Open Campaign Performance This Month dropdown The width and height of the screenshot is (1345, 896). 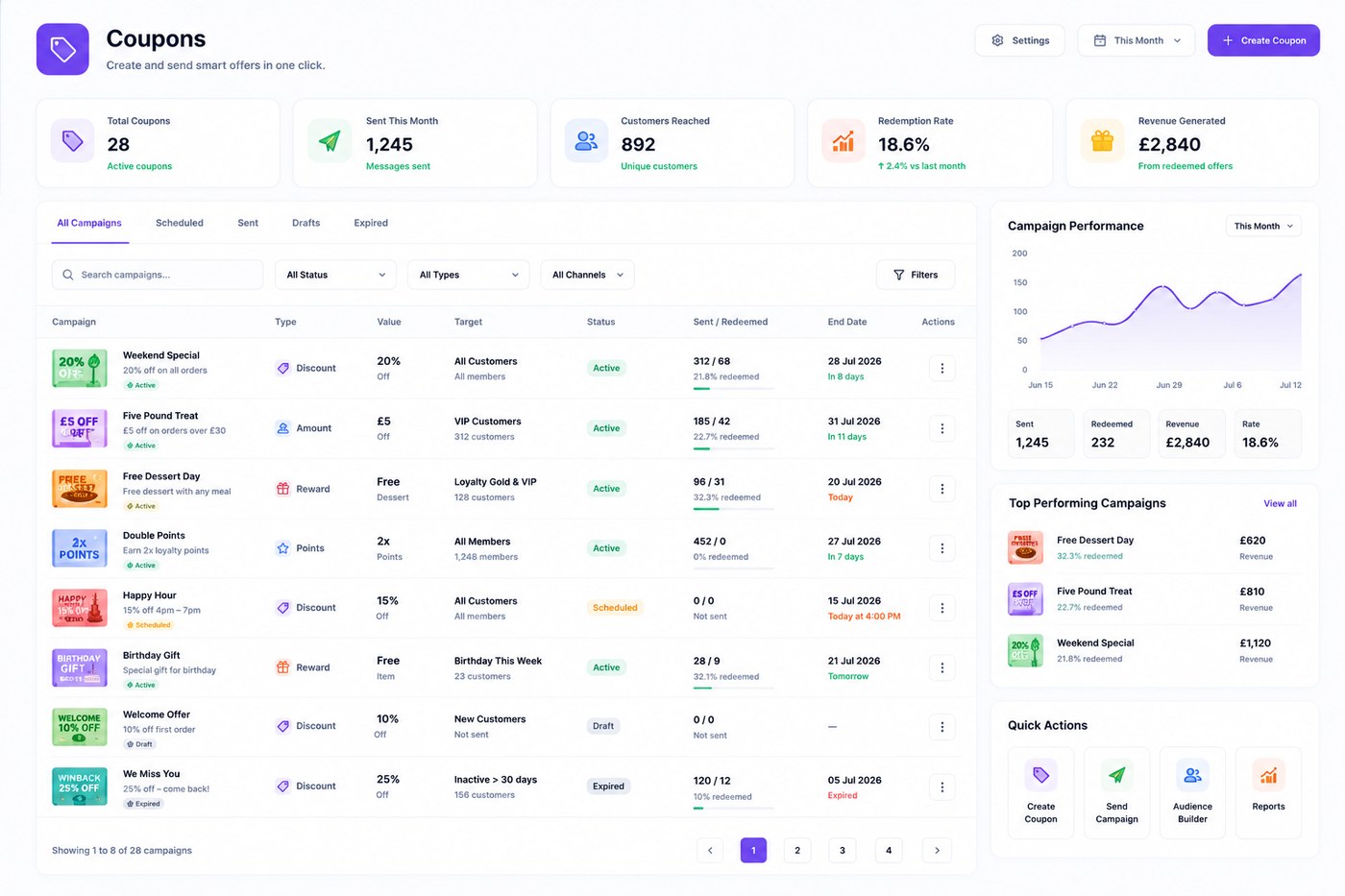click(1263, 226)
